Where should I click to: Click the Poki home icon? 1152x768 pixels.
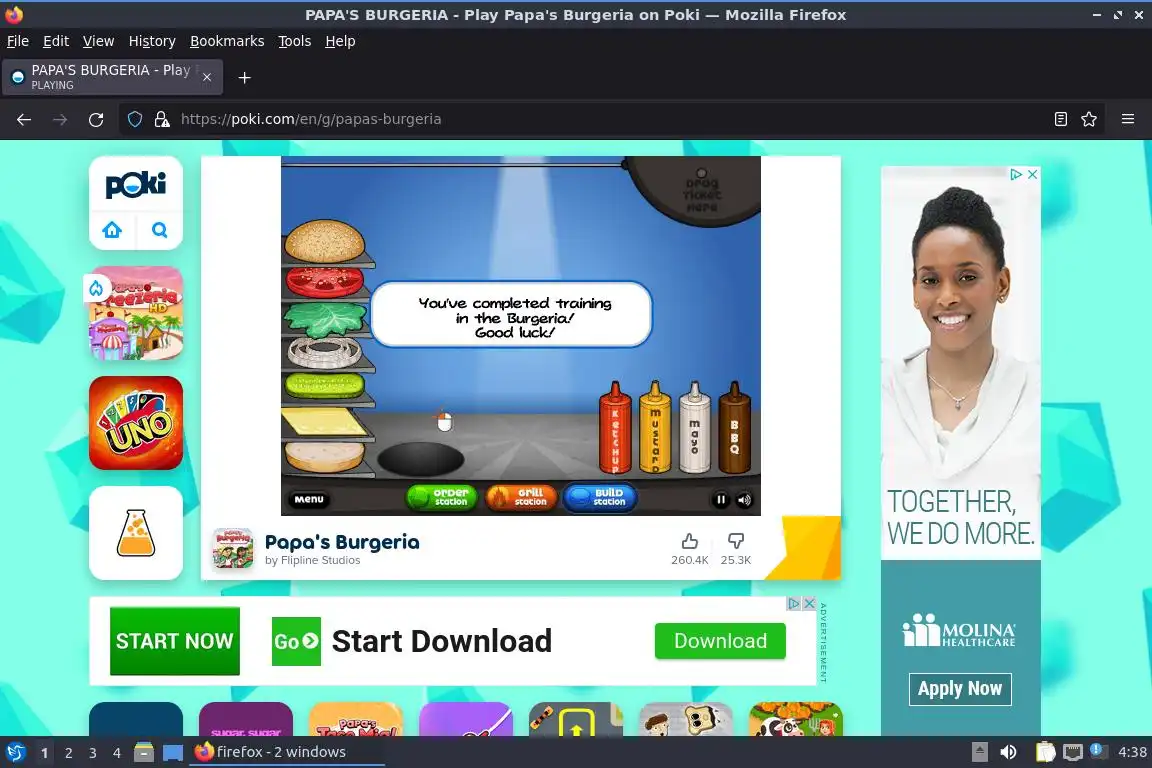(112, 230)
